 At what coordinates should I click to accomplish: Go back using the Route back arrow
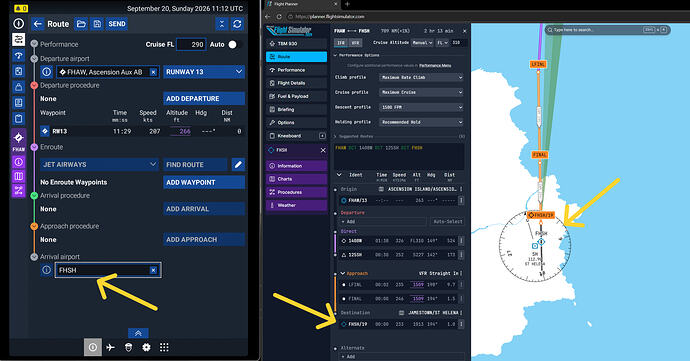[38, 24]
